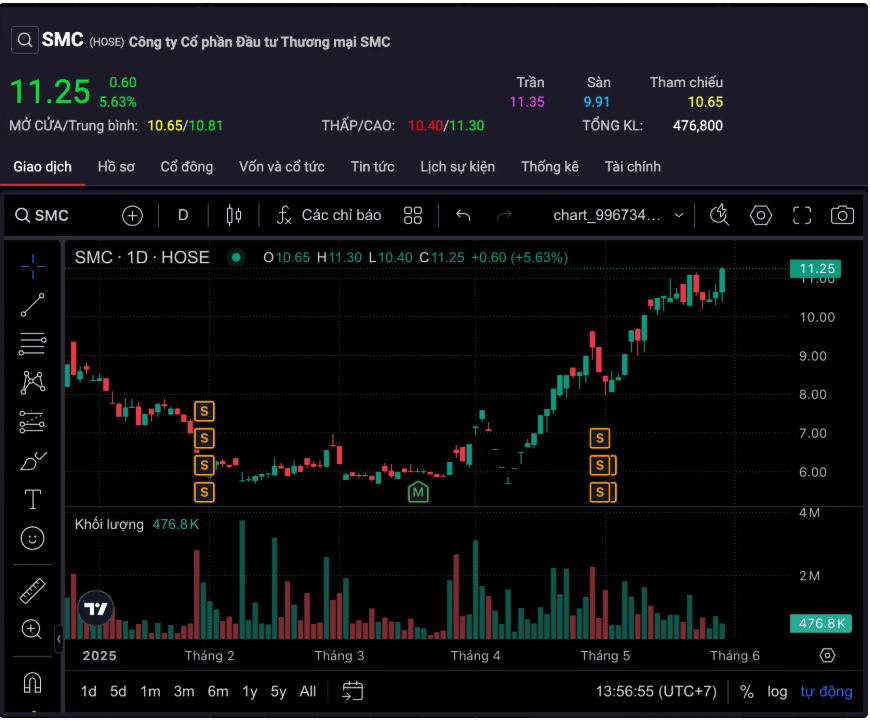This screenshot has width=870, height=720.
Task: Set chart range to 1y
Action: click(x=250, y=692)
